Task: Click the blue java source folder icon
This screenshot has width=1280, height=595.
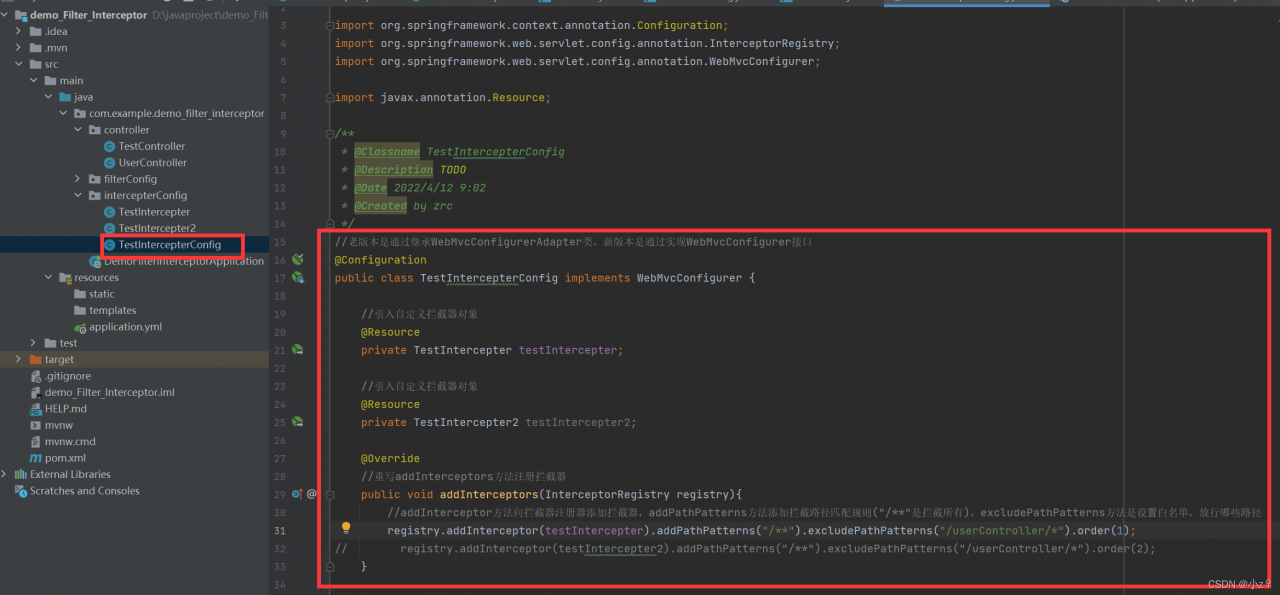Action: point(65,97)
